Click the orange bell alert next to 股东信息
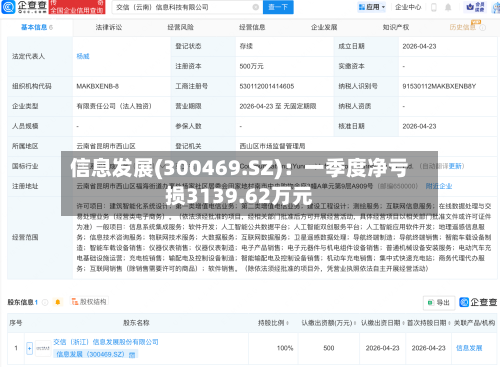Image resolution: width=500 pixels, height=367 pixels. [58, 302]
